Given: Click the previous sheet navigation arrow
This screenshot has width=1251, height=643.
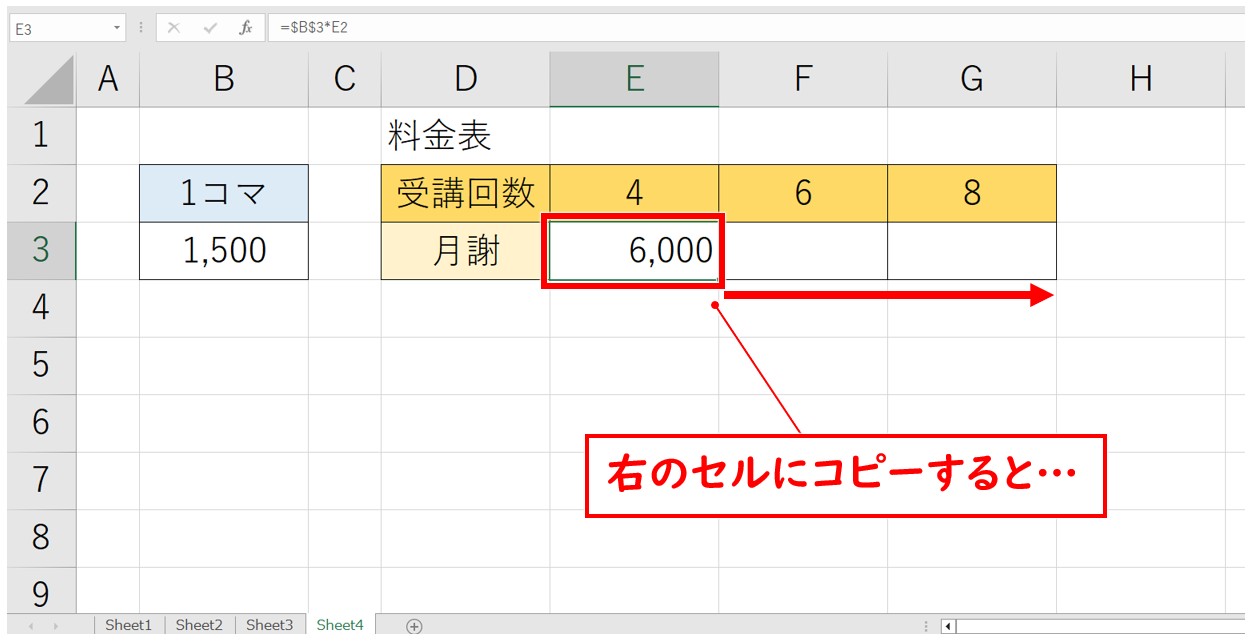Looking at the screenshot, I should point(30,626).
